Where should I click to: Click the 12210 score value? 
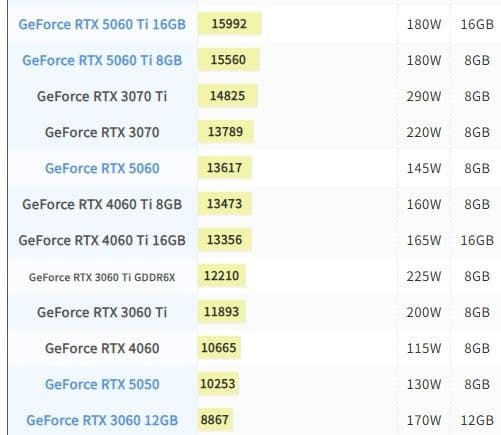pyautogui.click(x=221, y=276)
